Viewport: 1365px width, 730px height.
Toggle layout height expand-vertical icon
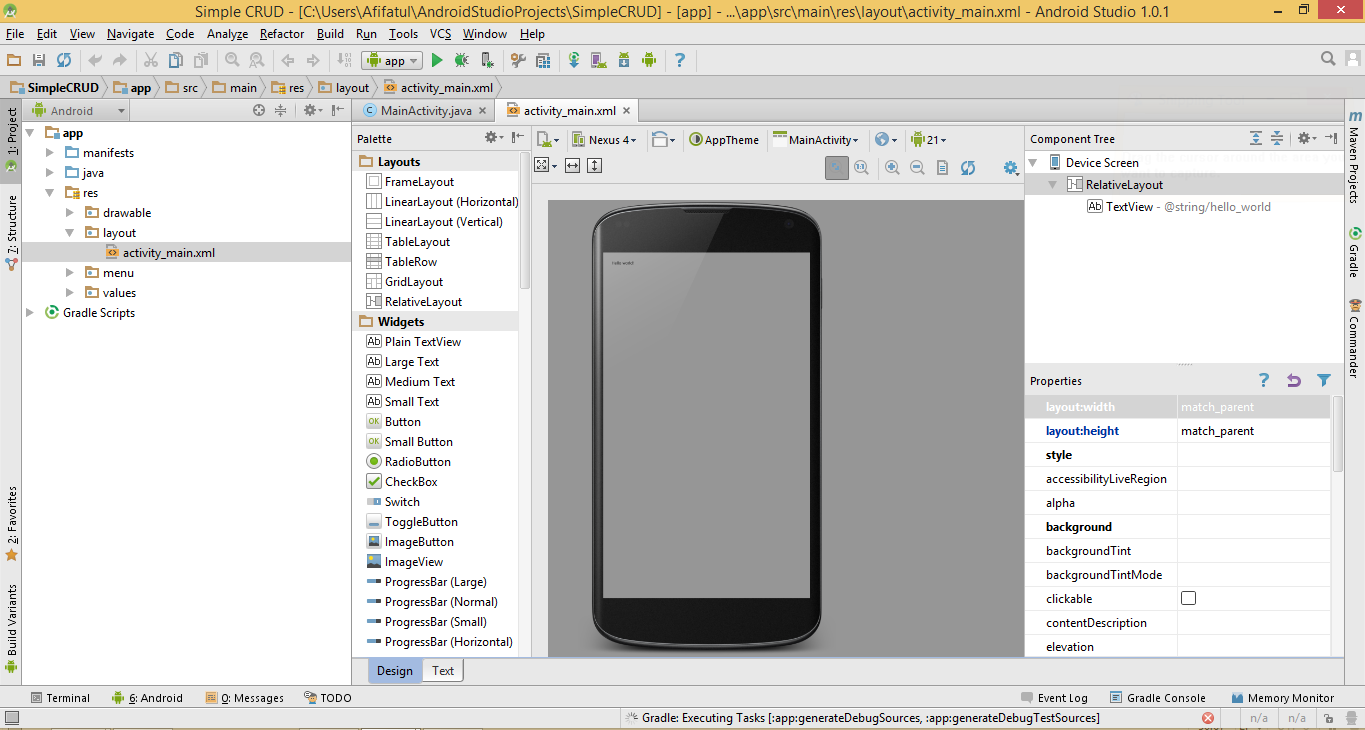(x=595, y=165)
